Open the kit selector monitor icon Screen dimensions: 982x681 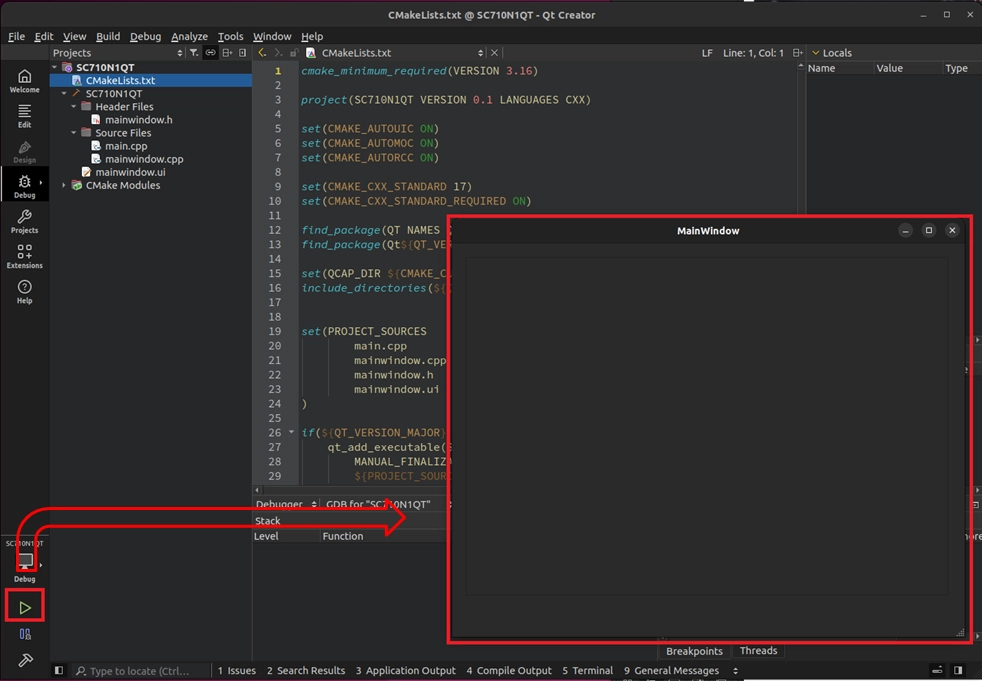(x=25, y=562)
